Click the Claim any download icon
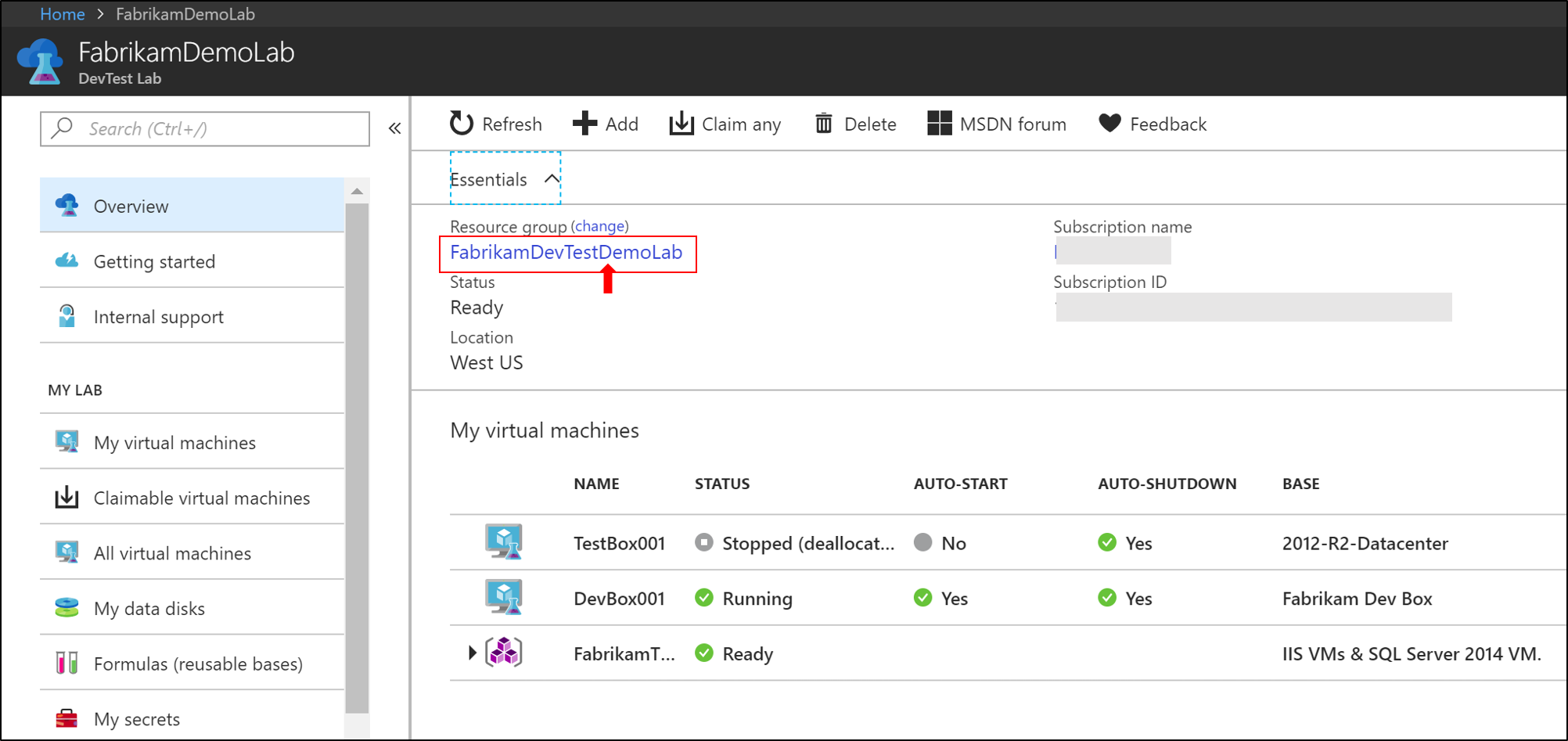The image size is (1568, 741). 682,124
